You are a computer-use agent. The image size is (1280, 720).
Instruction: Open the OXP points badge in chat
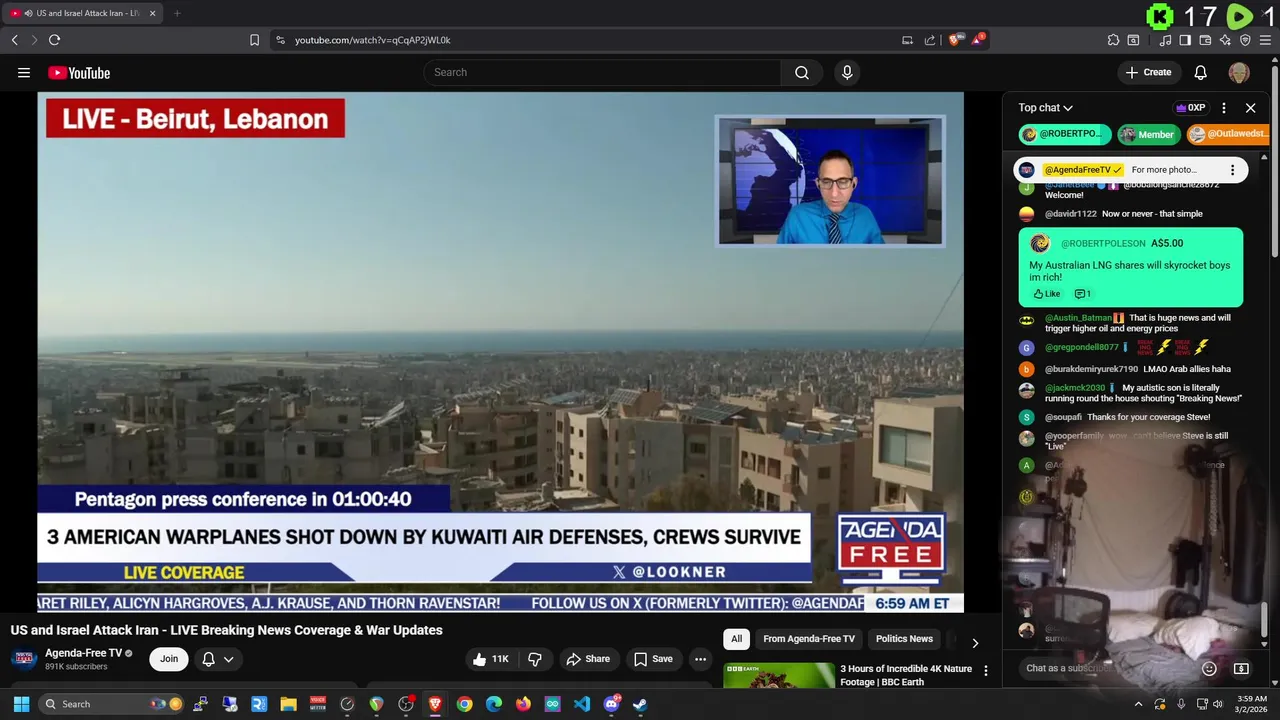pos(1191,108)
